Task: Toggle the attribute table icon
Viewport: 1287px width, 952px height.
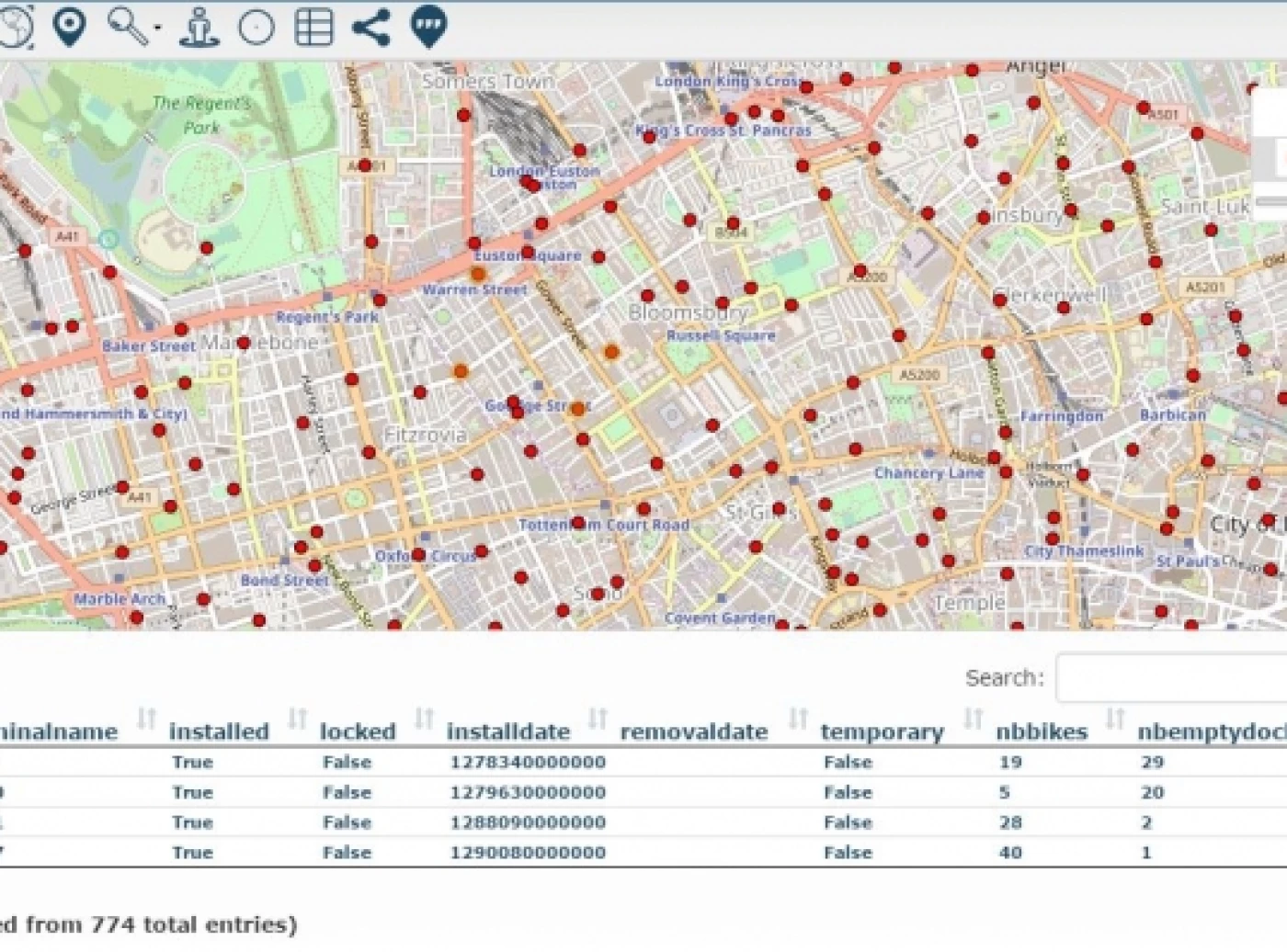Action: click(313, 27)
